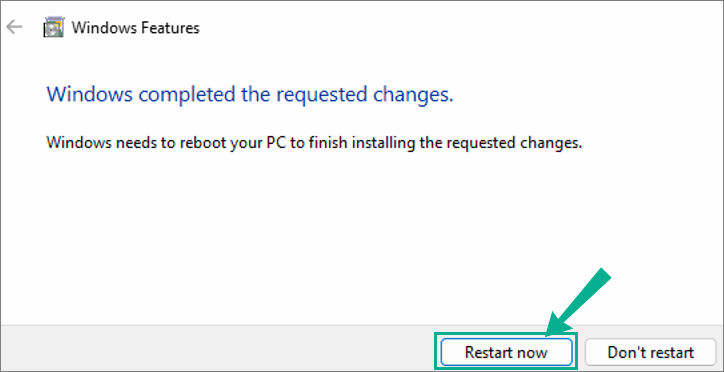
Task: Click the word 'completed' in the heading
Action: pos(188,95)
